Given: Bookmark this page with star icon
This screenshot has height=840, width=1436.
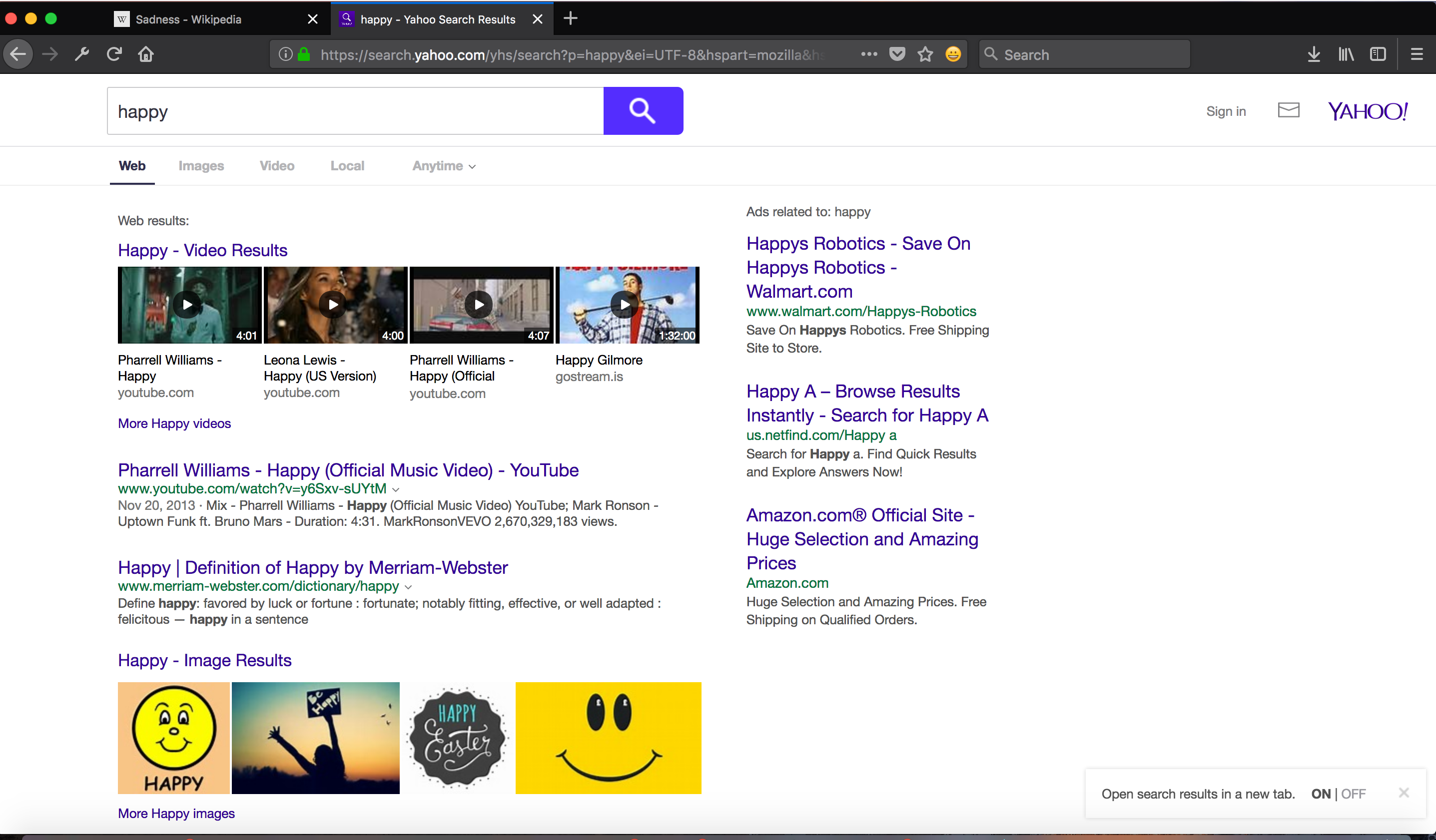Looking at the screenshot, I should [x=925, y=54].
